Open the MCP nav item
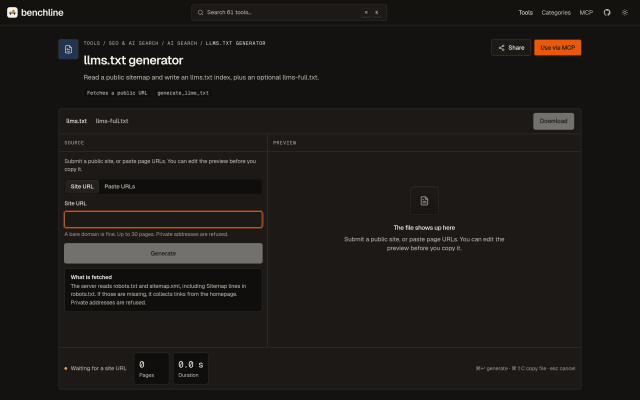This screenshot has width=640, height=400. [586, 13]
